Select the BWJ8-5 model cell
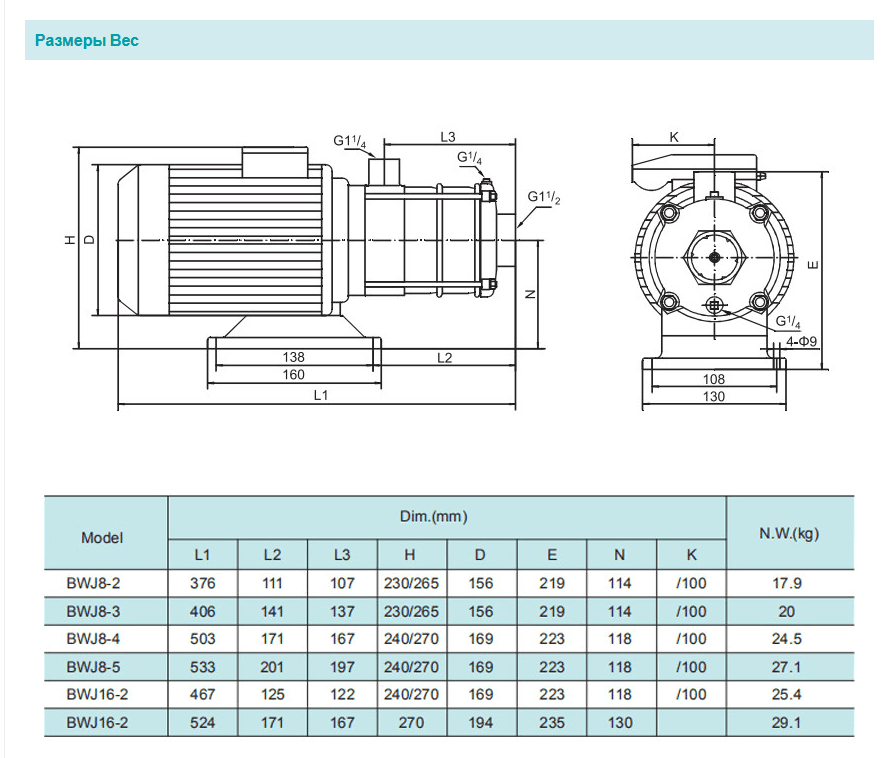 click(93, 666)
